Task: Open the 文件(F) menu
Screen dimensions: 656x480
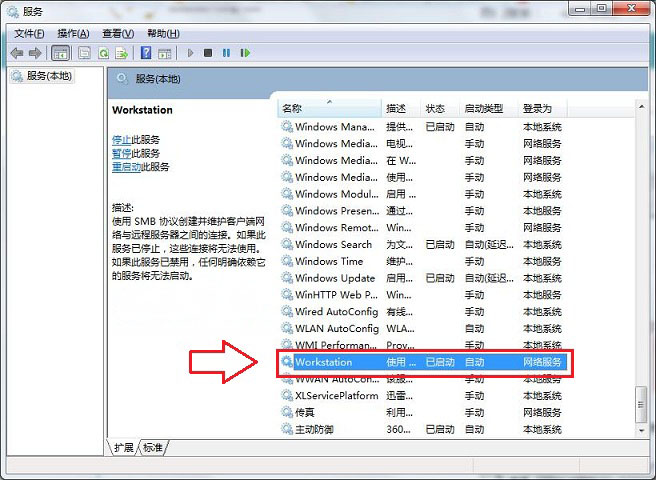Action: pyautogui.click(x=29, y=33)
